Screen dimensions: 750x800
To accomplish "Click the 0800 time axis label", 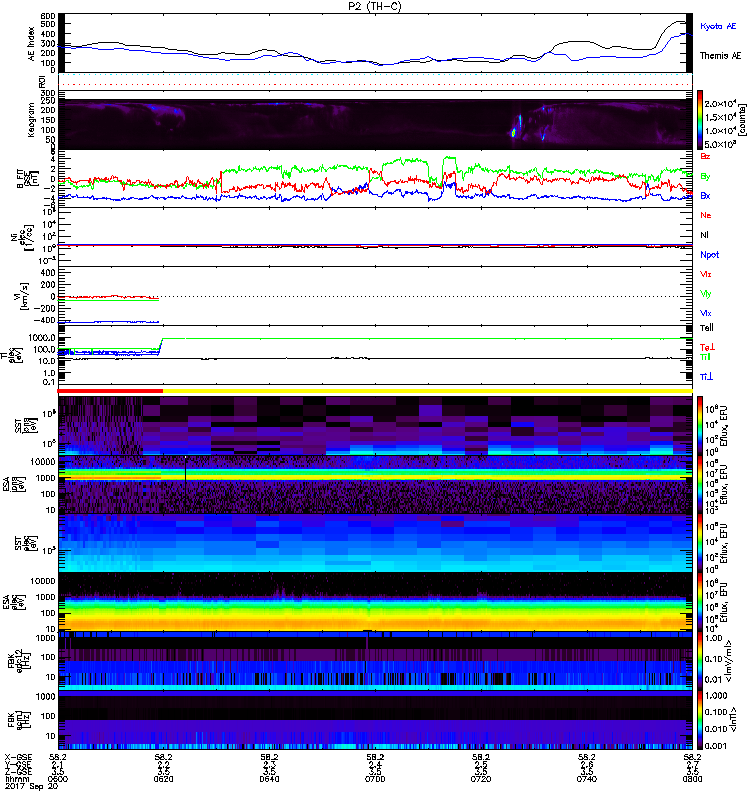I will [x=692, y=779].
